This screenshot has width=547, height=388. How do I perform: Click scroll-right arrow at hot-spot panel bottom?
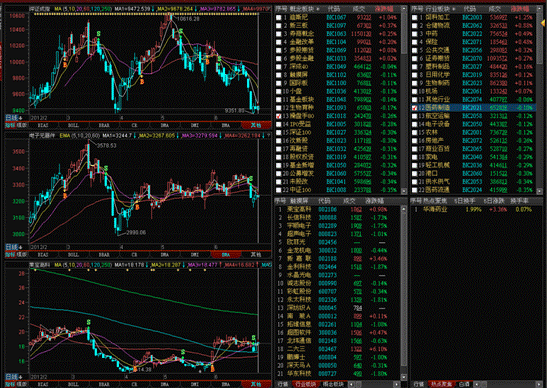click(539, 384)
